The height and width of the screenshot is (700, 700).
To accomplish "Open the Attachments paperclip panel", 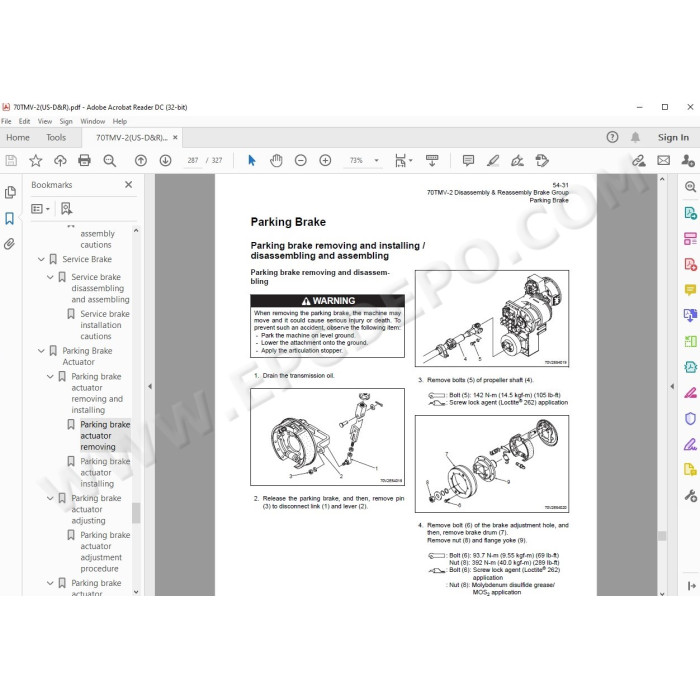I will click(9, 244).
